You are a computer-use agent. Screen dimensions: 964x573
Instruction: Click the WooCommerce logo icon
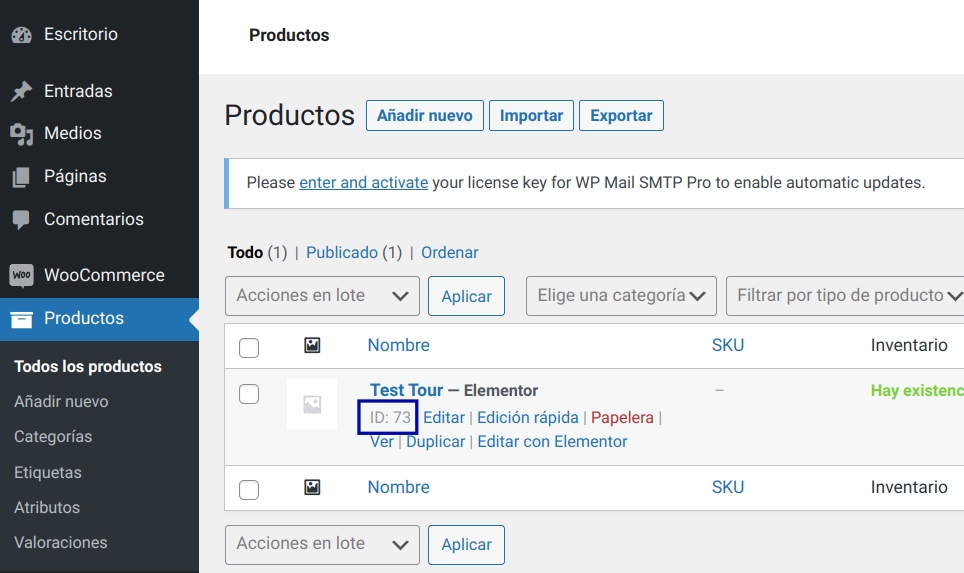point(21,275)
